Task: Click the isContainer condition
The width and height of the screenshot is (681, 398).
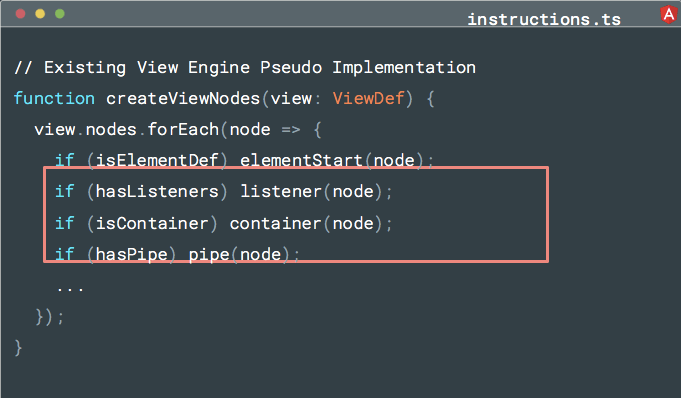Action: click(152, 223)
